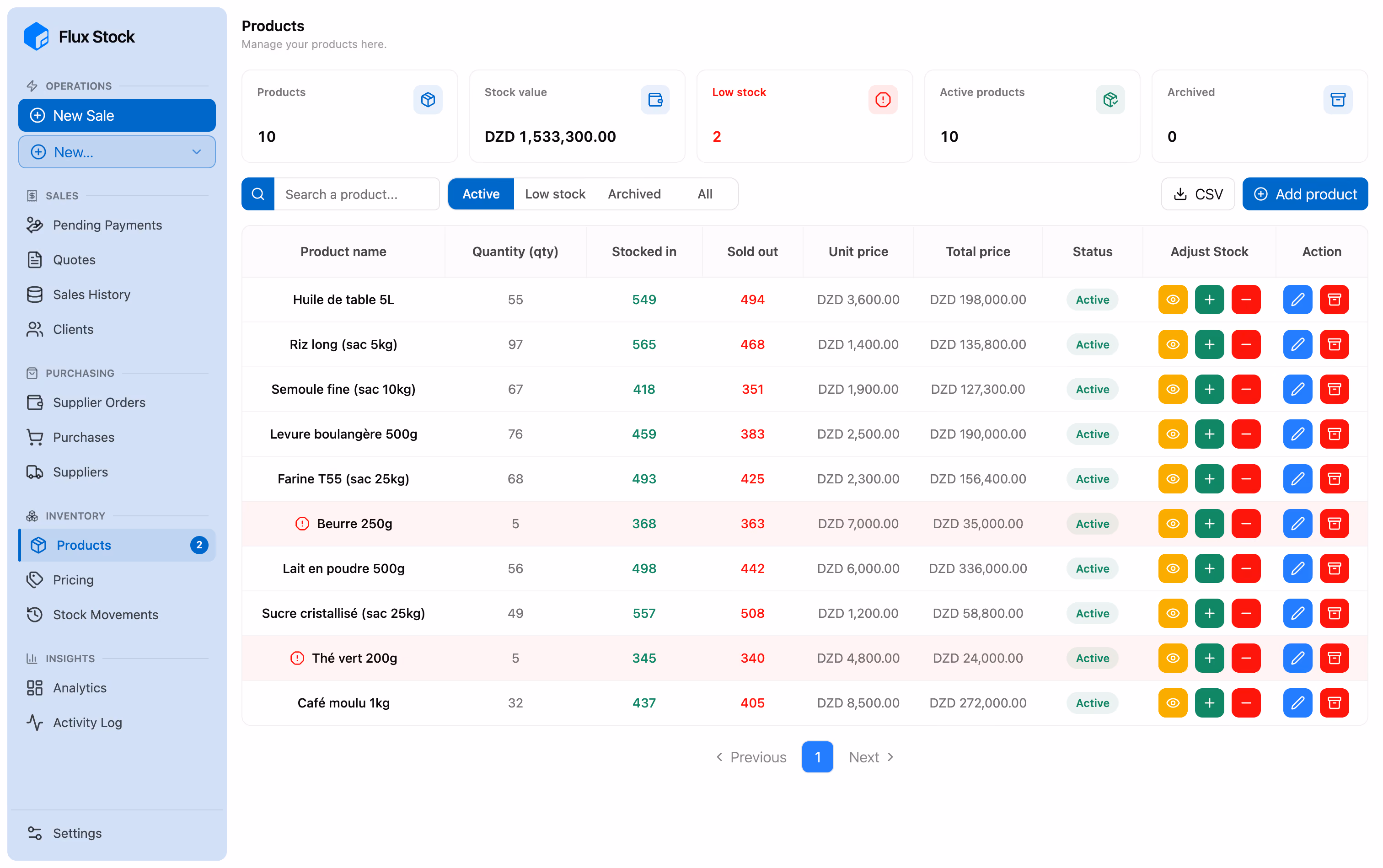Decrease stock for Levure boulangère 500g
This screenshot has height=868, width=1383.
[x=1246, y=434]
